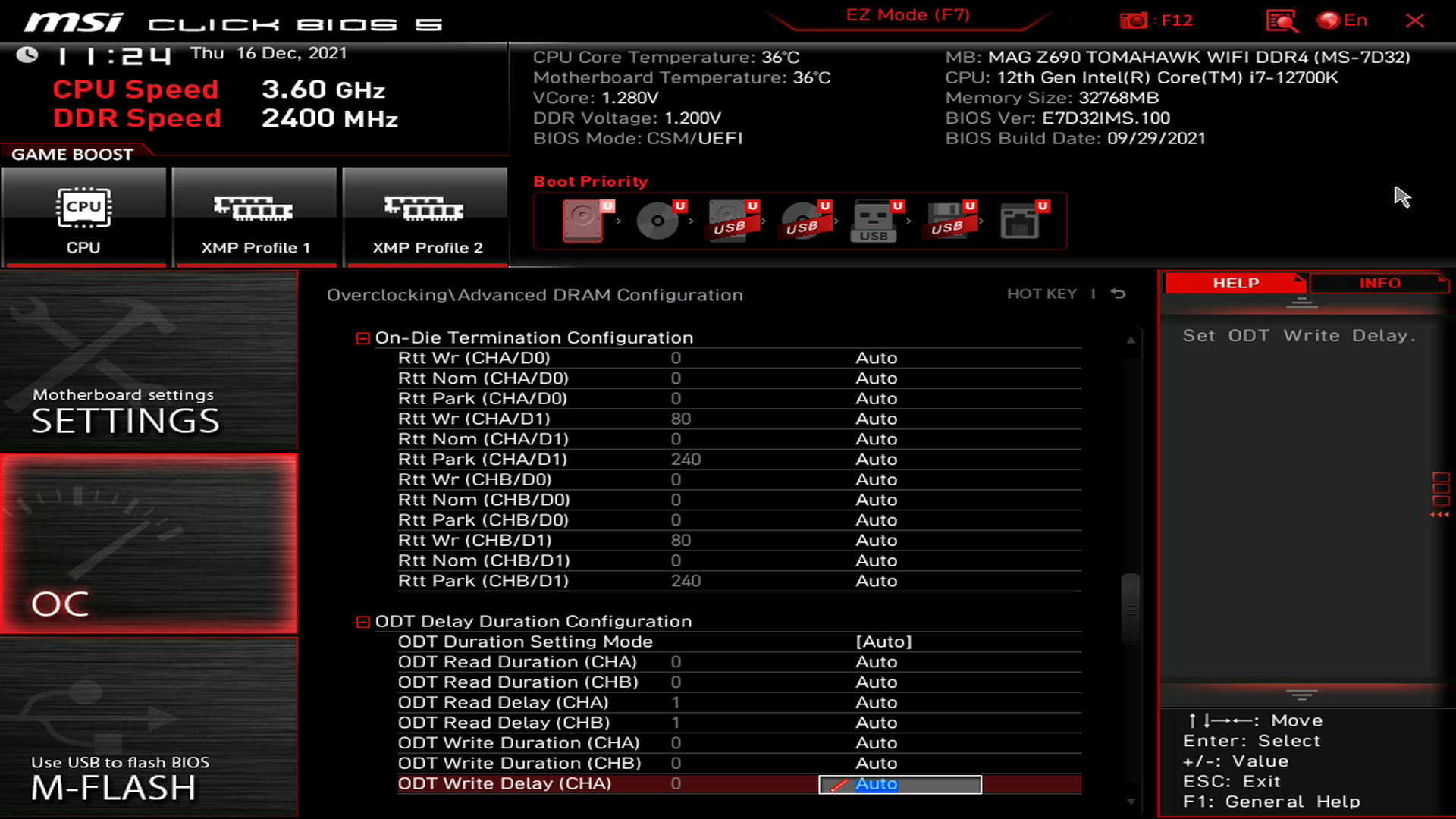This screenshot has width=1456, height=819.
Task: Click the ODT Read Delay (CHA) row label
Action: (x=504, y=703)
